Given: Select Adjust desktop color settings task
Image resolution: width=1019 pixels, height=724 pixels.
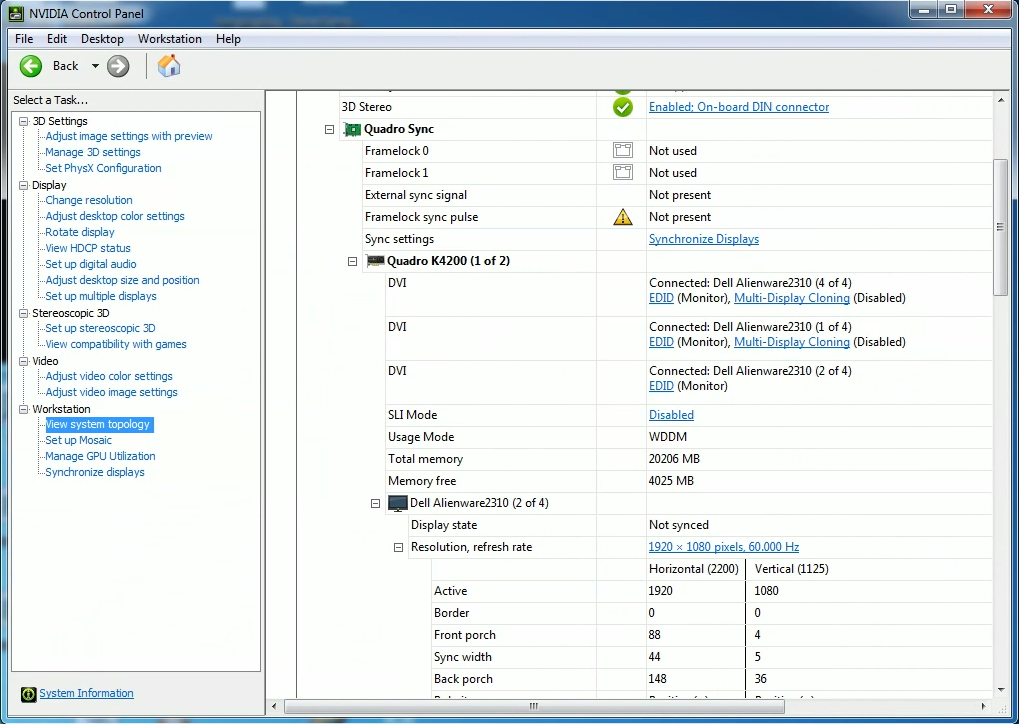Looking at the screenshot, I should coord(115,216).
